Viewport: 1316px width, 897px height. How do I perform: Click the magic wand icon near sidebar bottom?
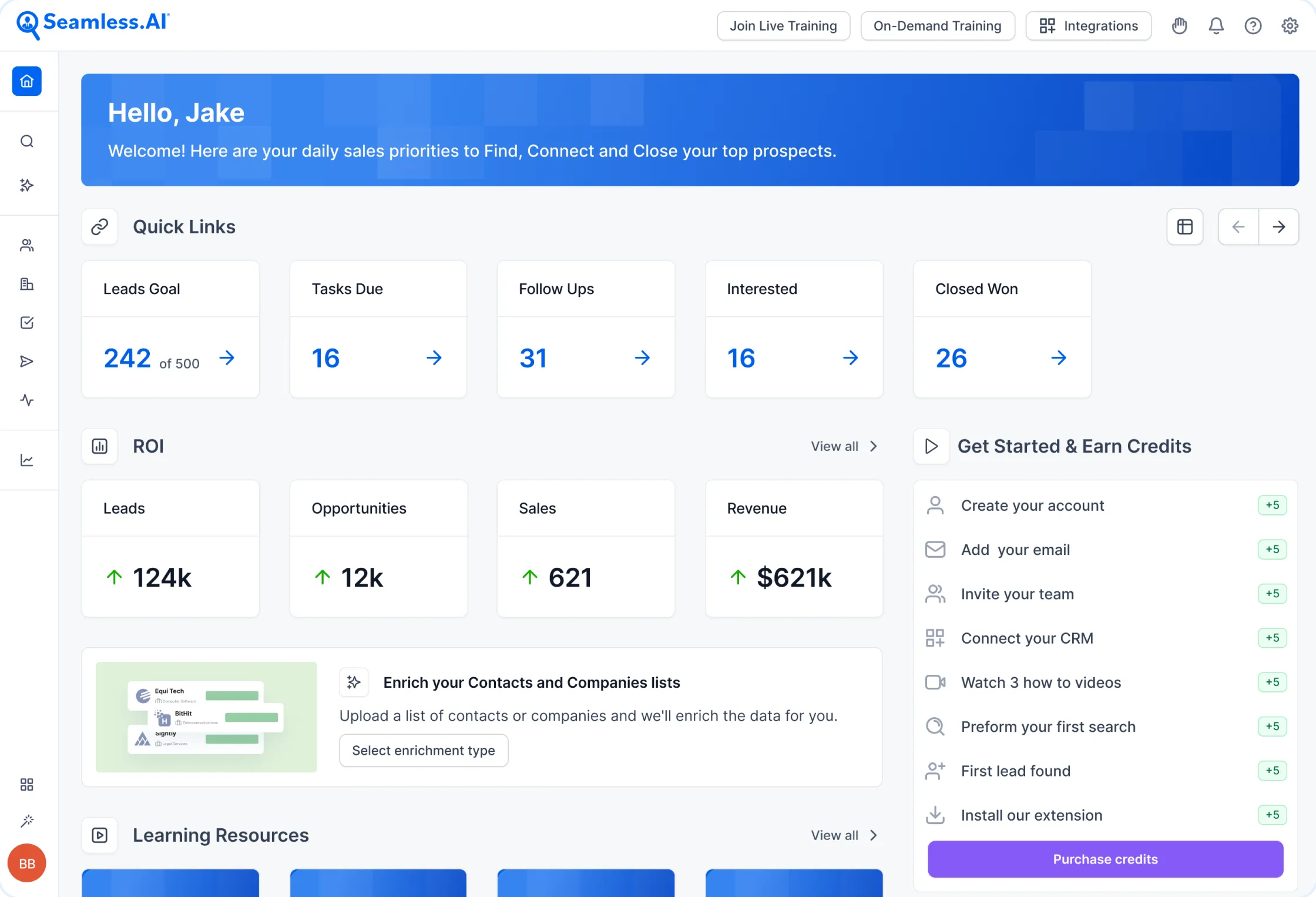tap(26, 821)
